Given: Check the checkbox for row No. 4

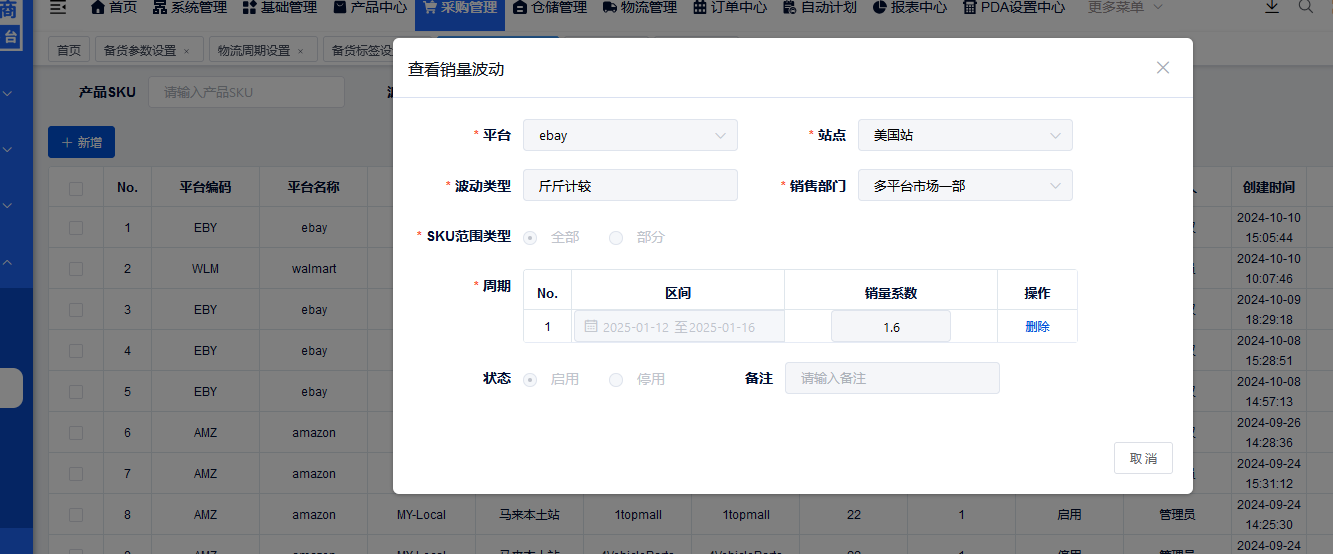Looking at the screenshot, I should pyautogui.click(x=76, y=351).
